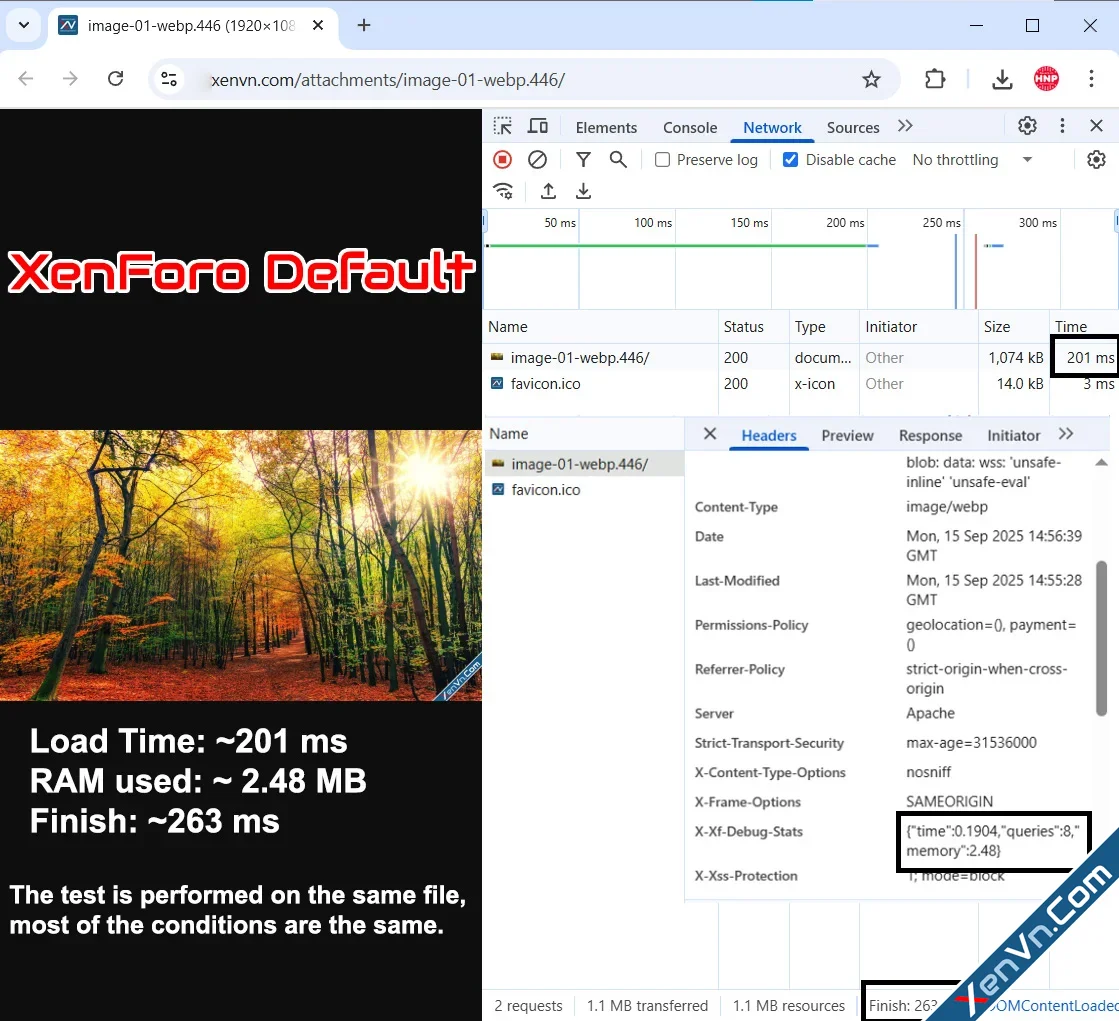Open the Chrome three-dot menu
Image resolution: width=1119 pixels, height=1021 pixels.
[x=1091, y=78]
